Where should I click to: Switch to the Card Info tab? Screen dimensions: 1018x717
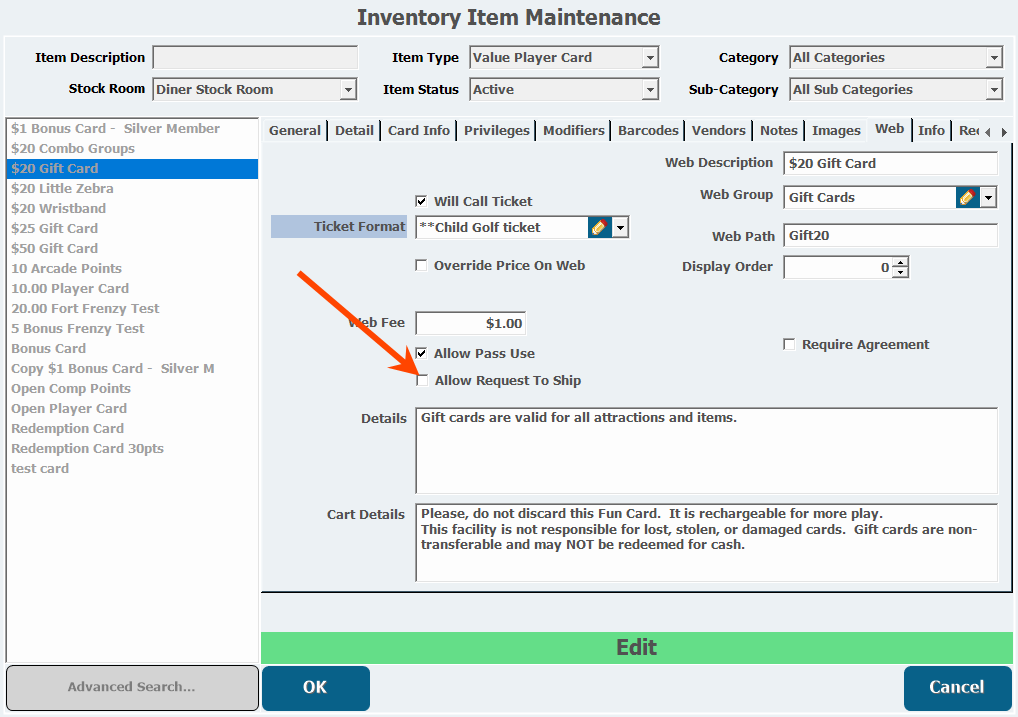click(418, 130)
